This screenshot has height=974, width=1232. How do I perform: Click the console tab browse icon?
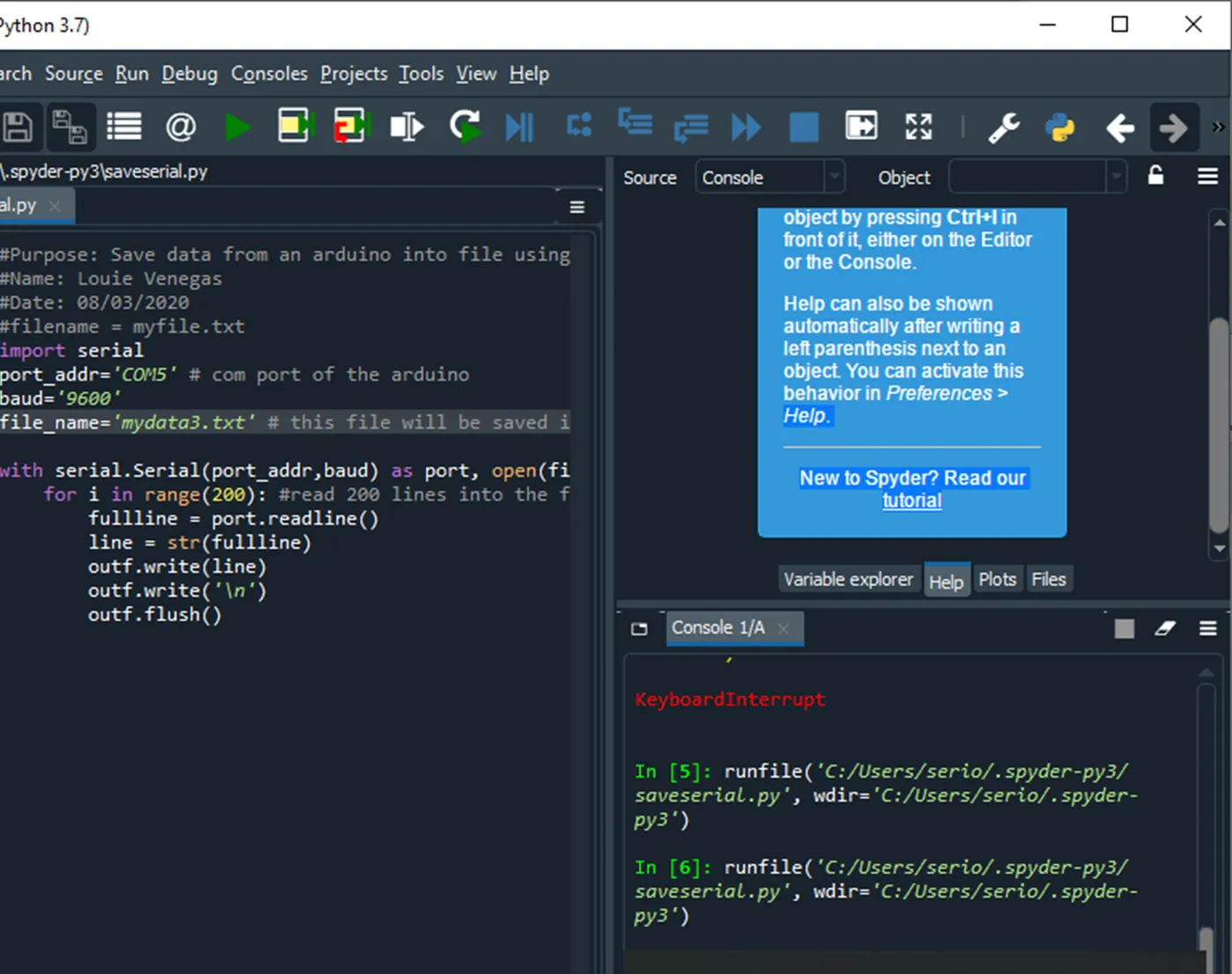click(640, 628)
